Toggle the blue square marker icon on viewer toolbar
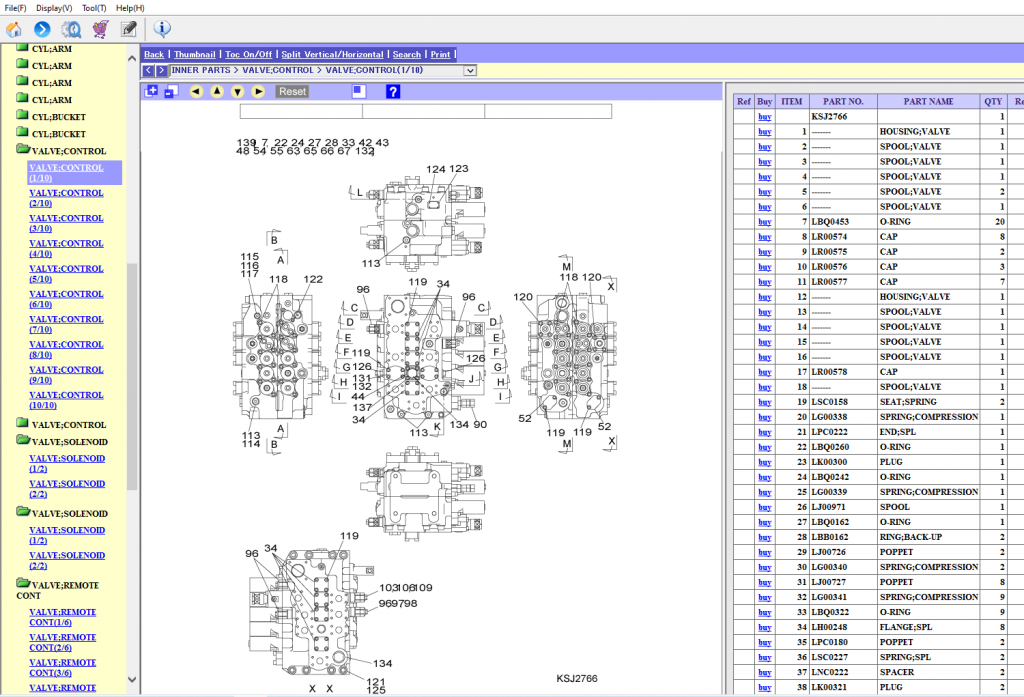 point(357,91)
